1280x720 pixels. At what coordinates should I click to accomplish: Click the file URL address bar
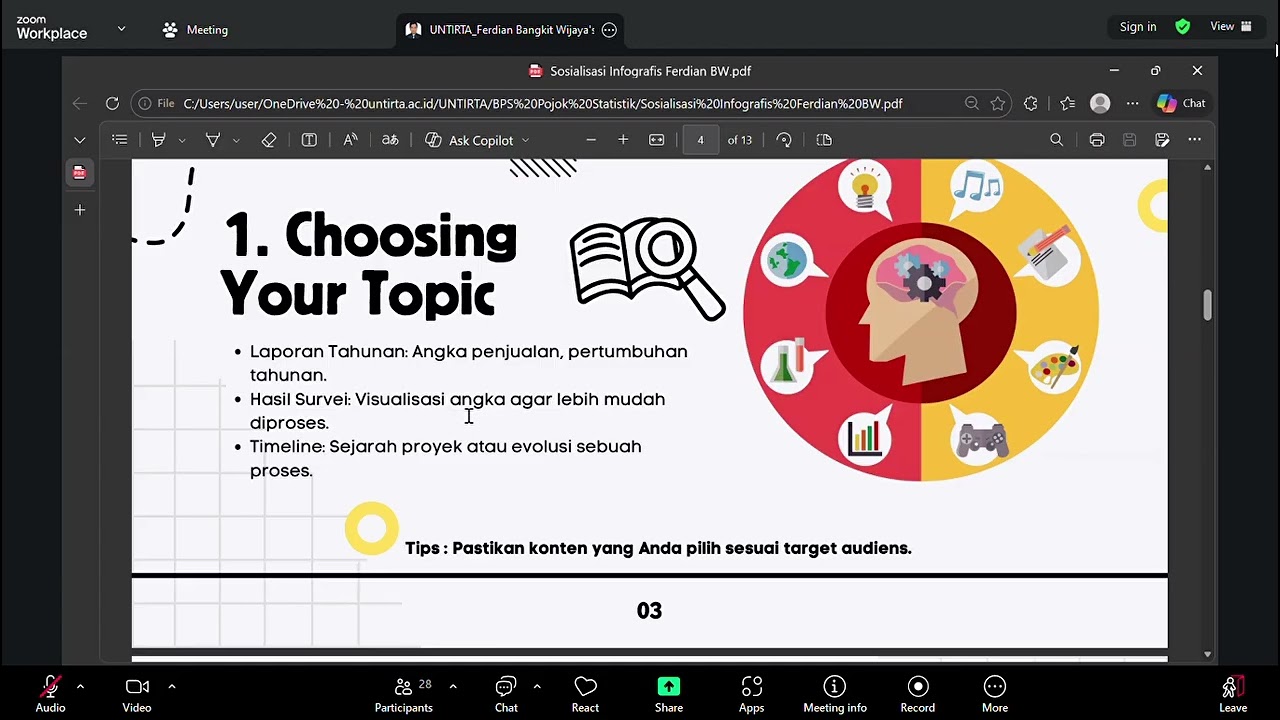click(x=543, y=103)
